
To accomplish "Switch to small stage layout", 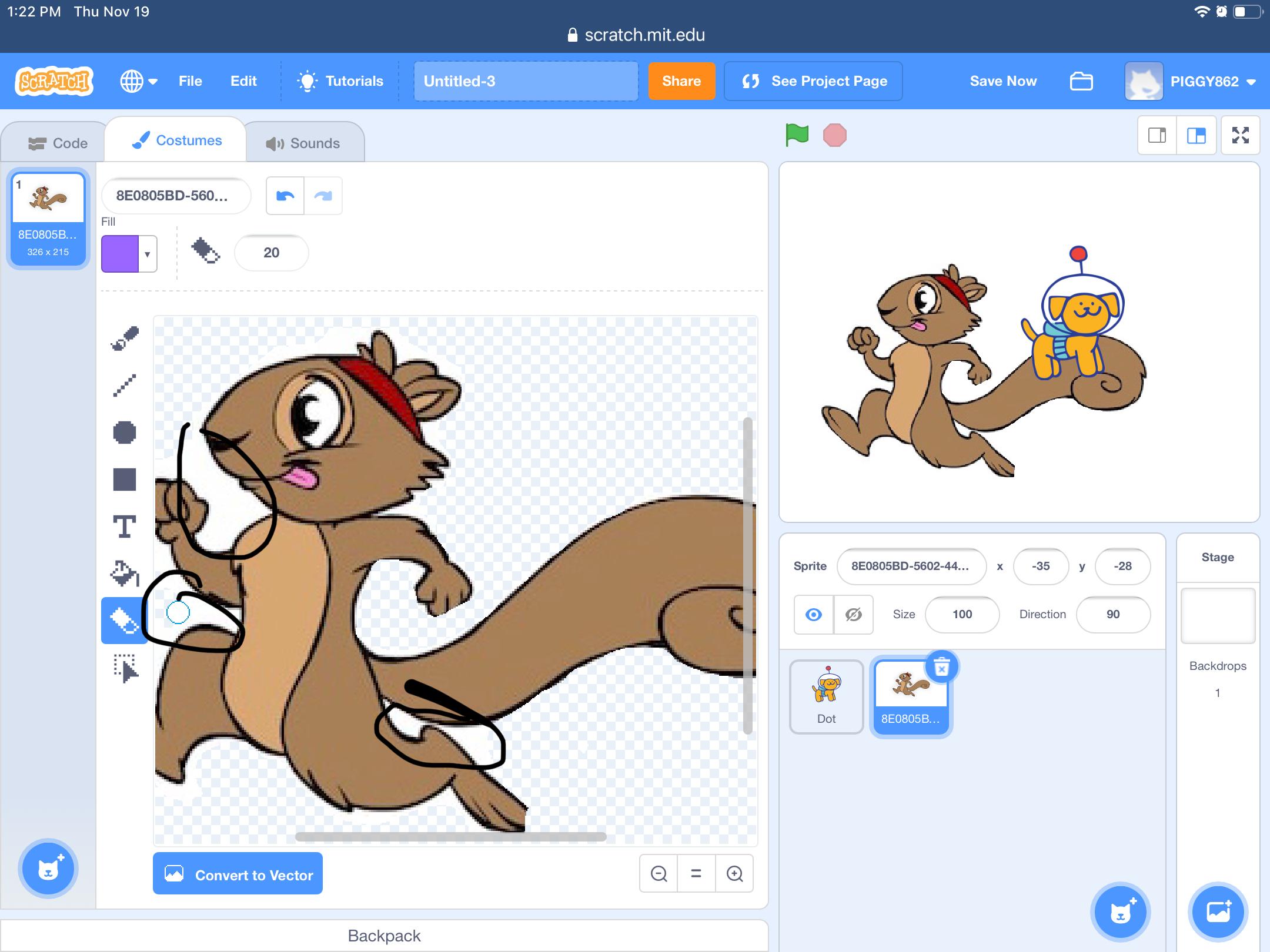I will point(1157,136).
